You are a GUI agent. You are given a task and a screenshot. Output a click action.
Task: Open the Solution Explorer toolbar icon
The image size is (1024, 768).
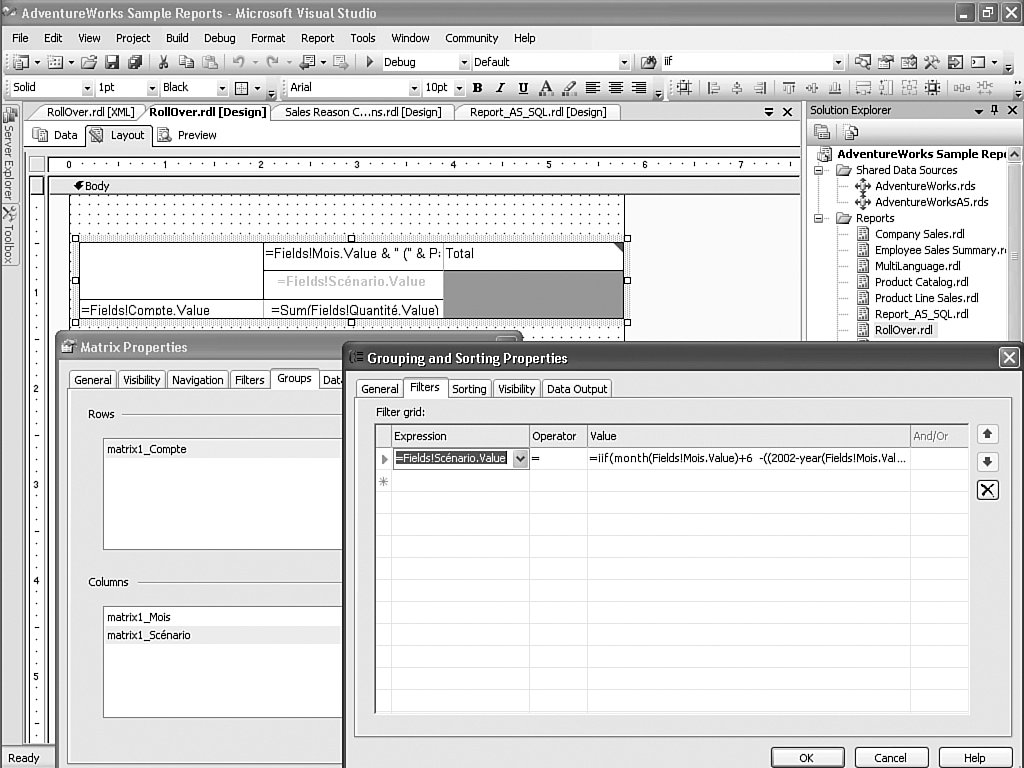(863, 62)
